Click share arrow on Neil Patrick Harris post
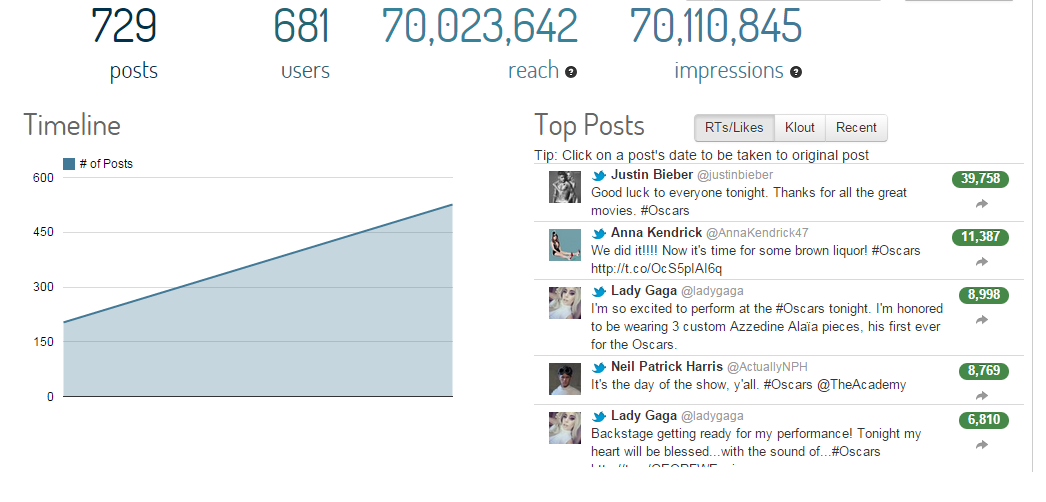This screenshot has width=1046, height=502. 982,395
